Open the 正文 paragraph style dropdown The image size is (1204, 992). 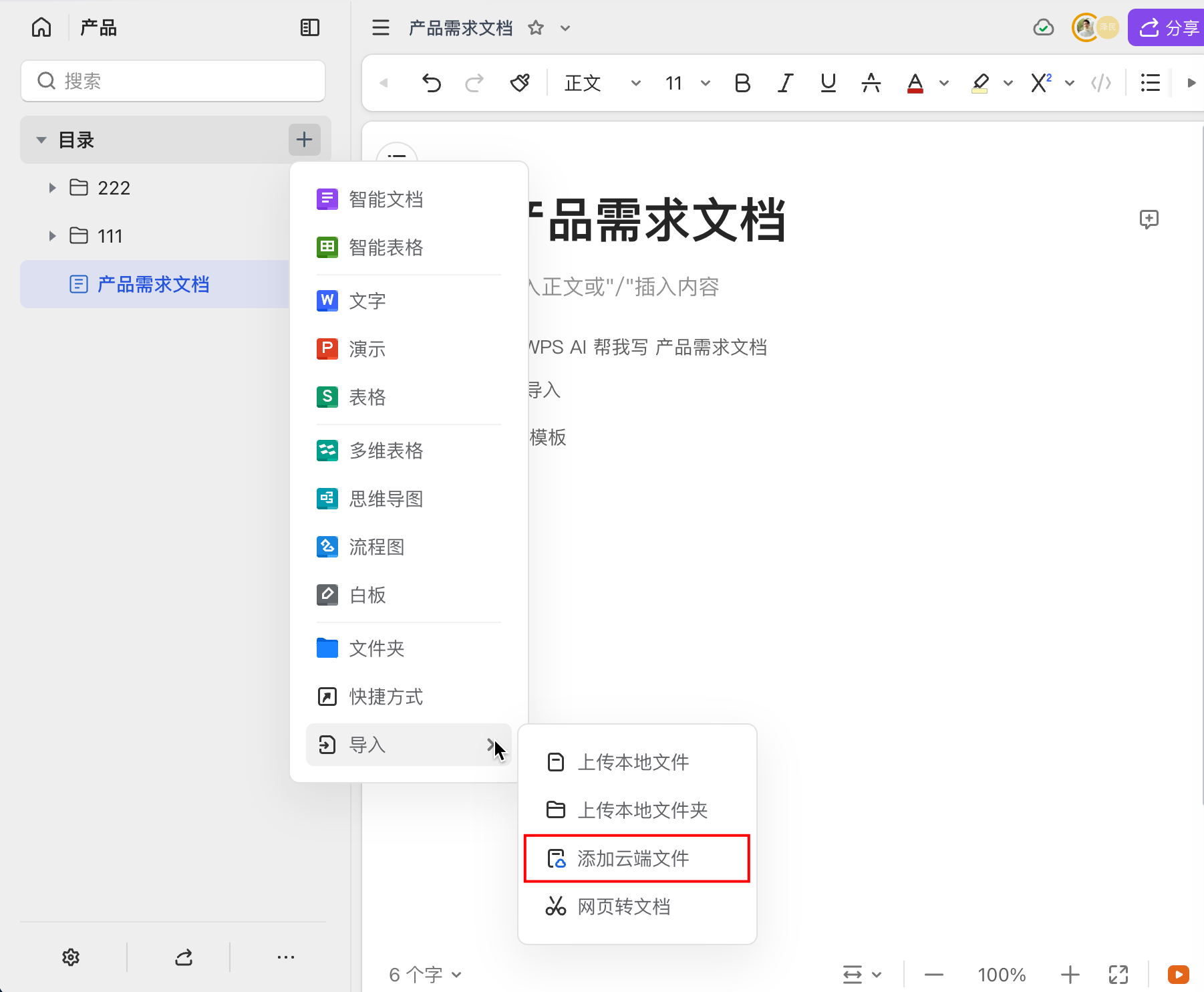(603, 83)
